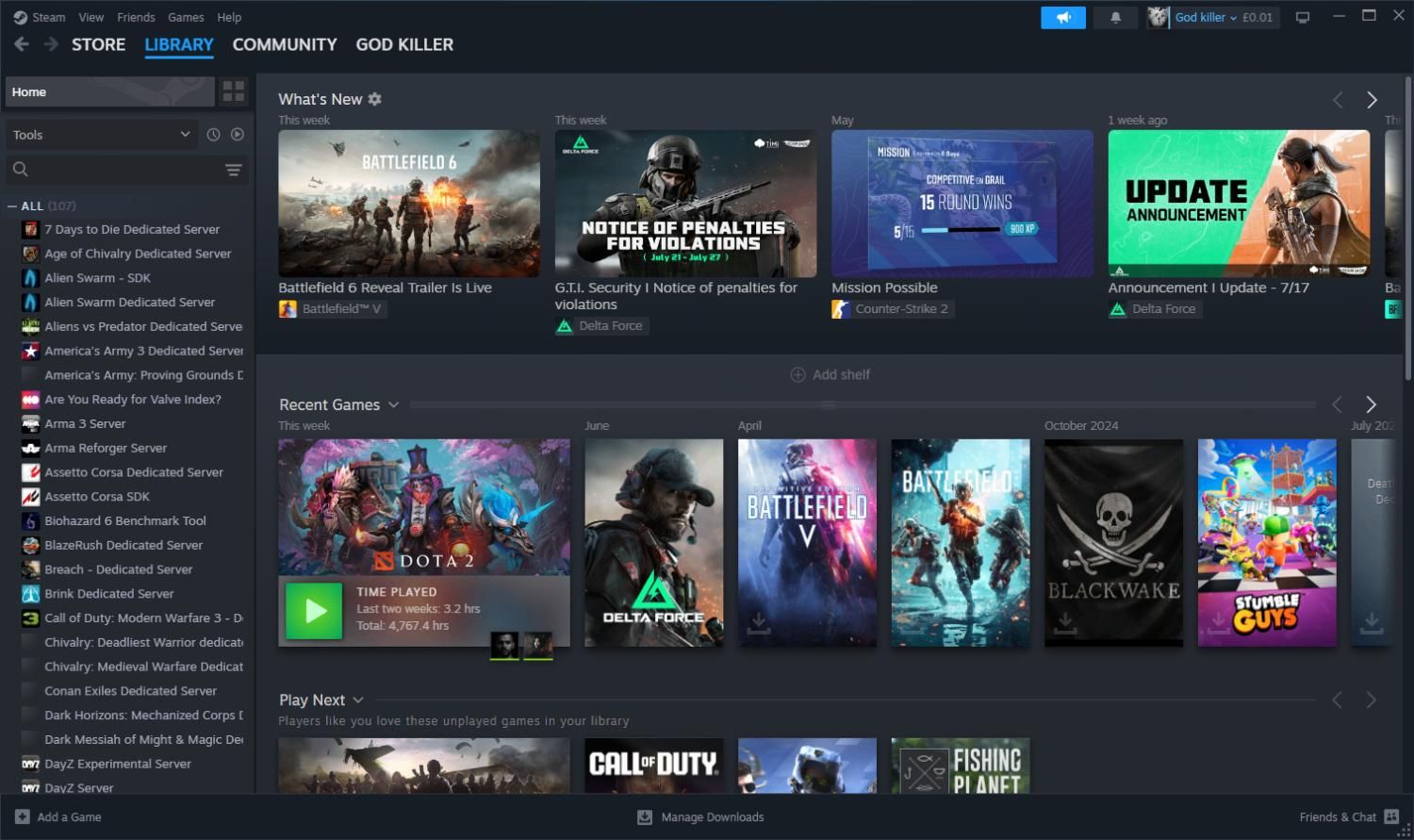Enter Big Picture mode via monitor icon
The height and width of the screenshot is (840, 1414).
point(1303,17)
